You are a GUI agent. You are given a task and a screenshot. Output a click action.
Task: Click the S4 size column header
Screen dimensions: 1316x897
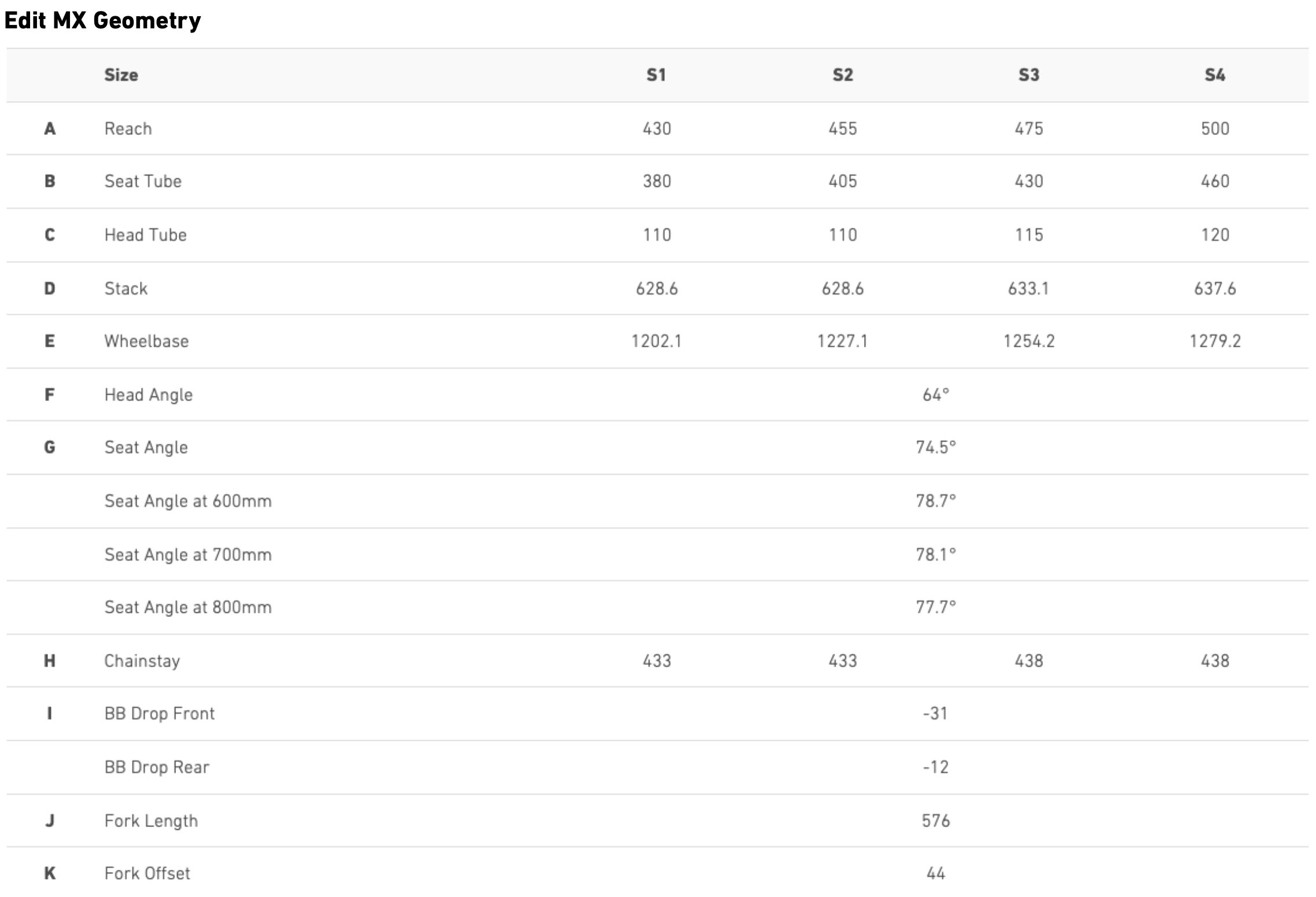pyautogui.click(x=1215, y=75)
